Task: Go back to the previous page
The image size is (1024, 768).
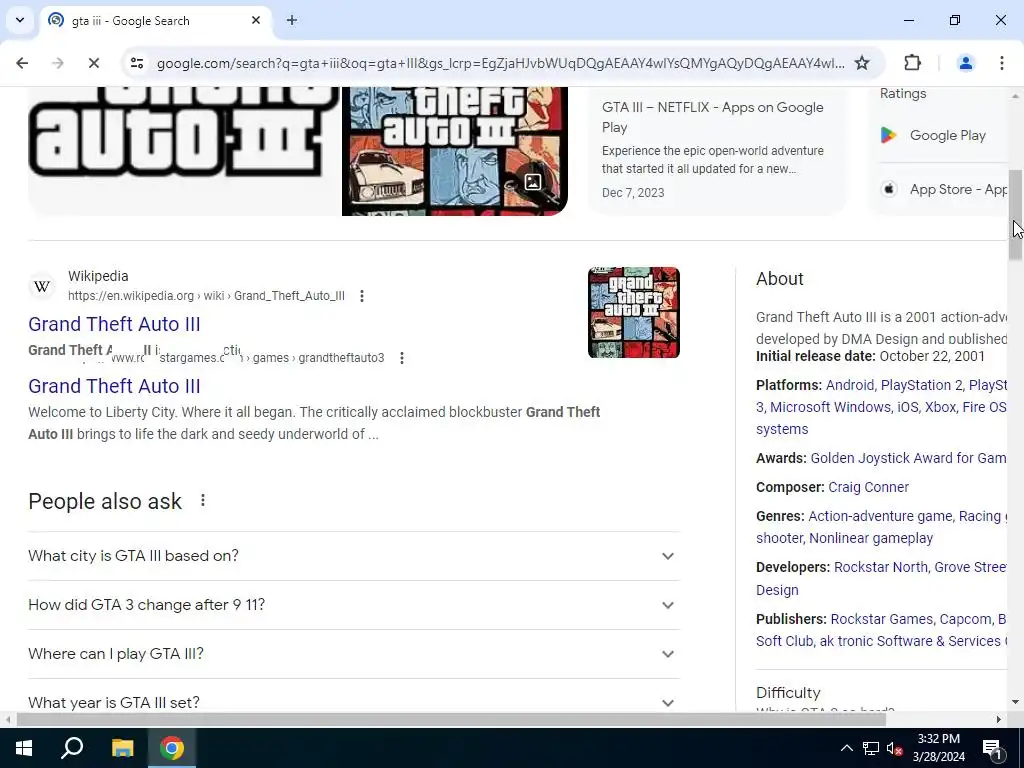Action: 22,63
